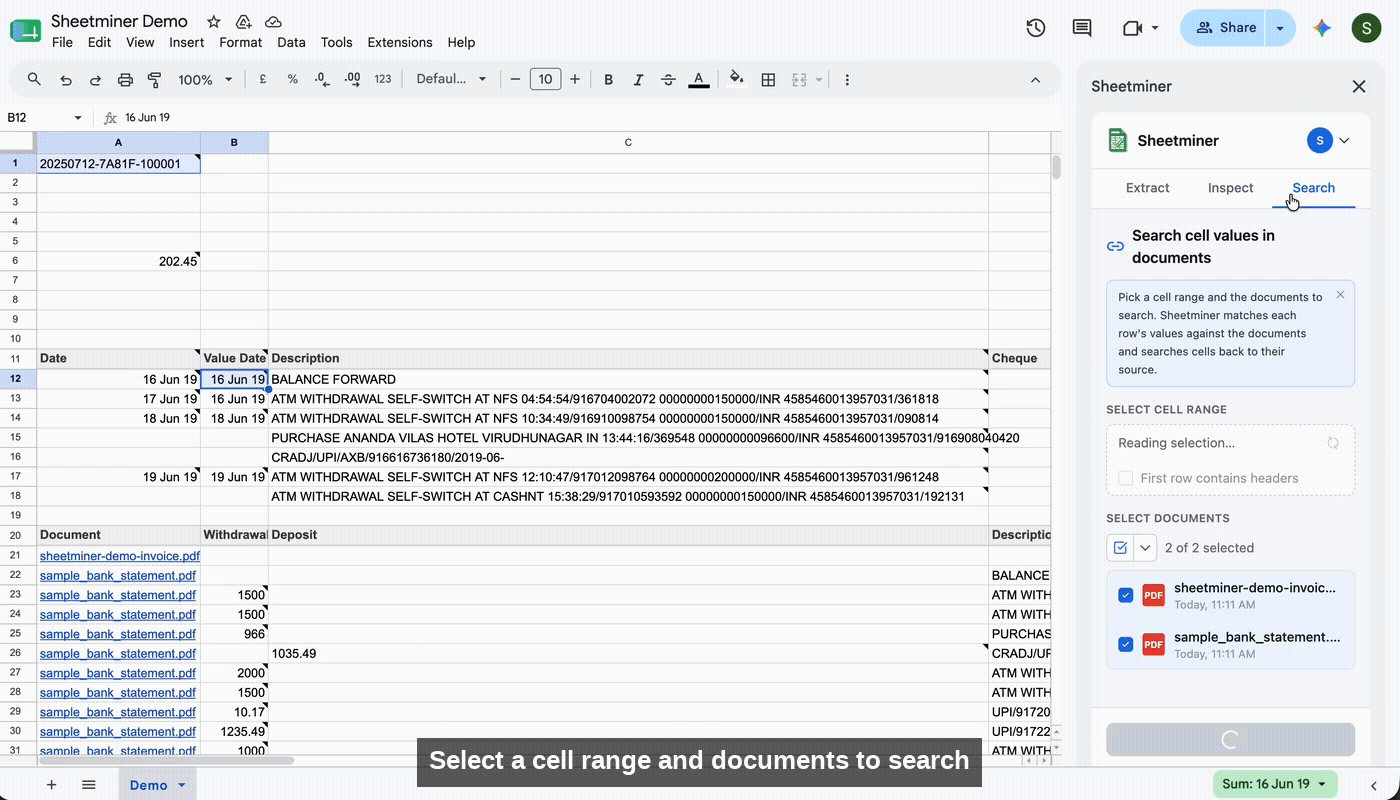This screenshot has width=1400, height=800.
Task: Open the Sheetminer account dropdown chevron
Action: click(x=1344, y=141)
